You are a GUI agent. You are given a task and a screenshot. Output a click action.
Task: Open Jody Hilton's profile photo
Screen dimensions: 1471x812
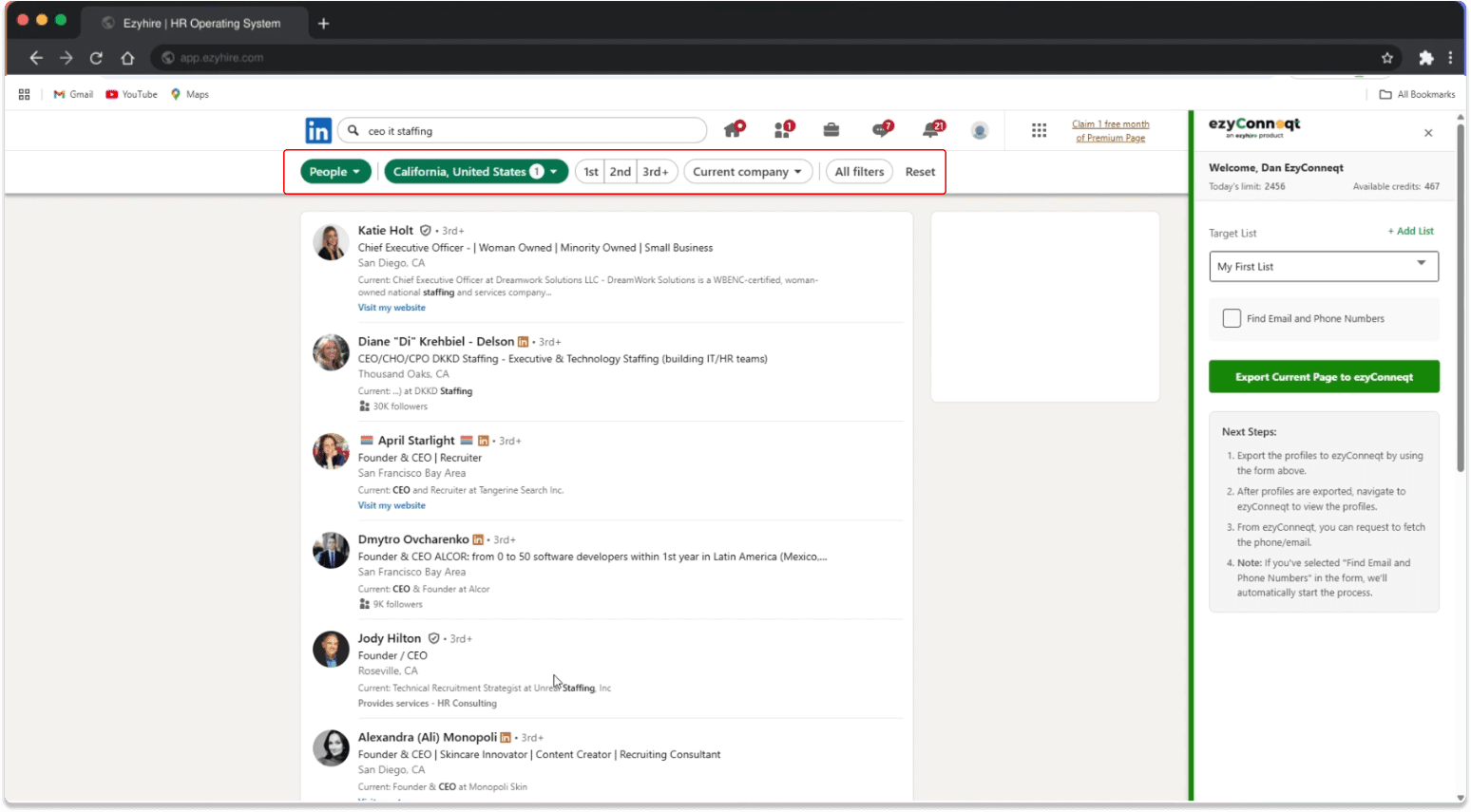coord(331,650)
